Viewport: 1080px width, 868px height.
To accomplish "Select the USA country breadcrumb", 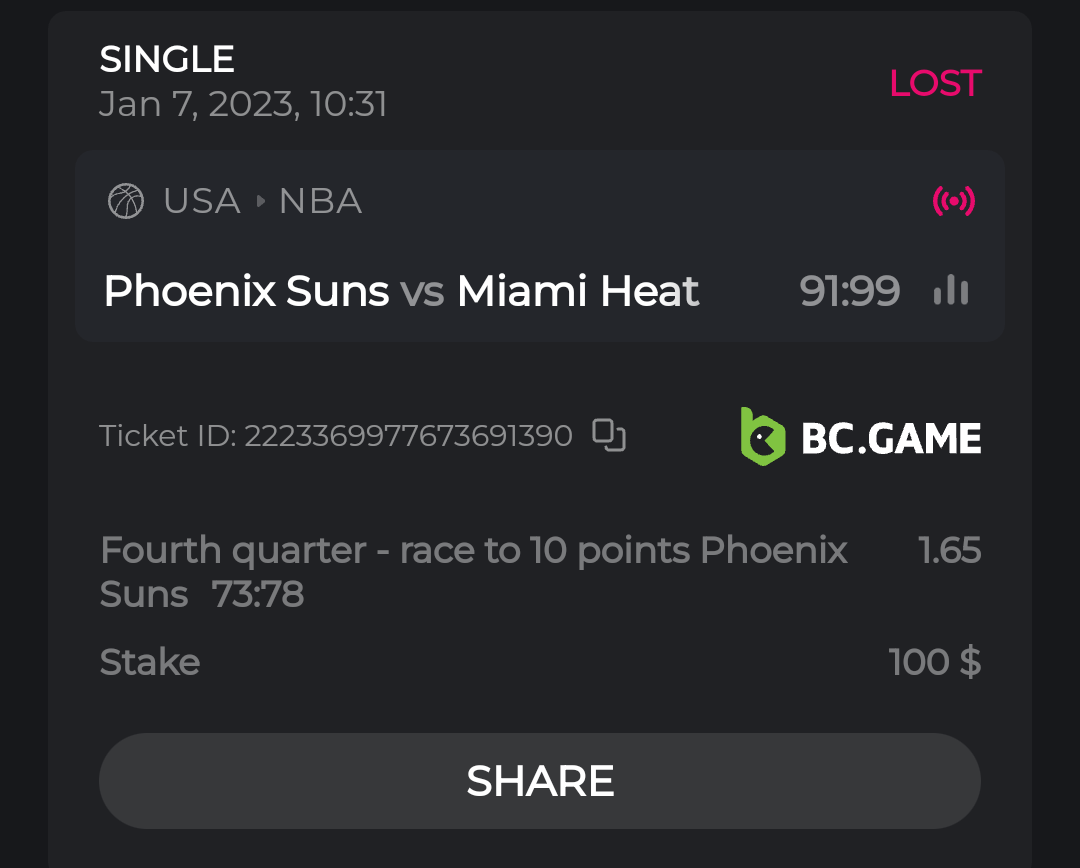I will (202, 201).
